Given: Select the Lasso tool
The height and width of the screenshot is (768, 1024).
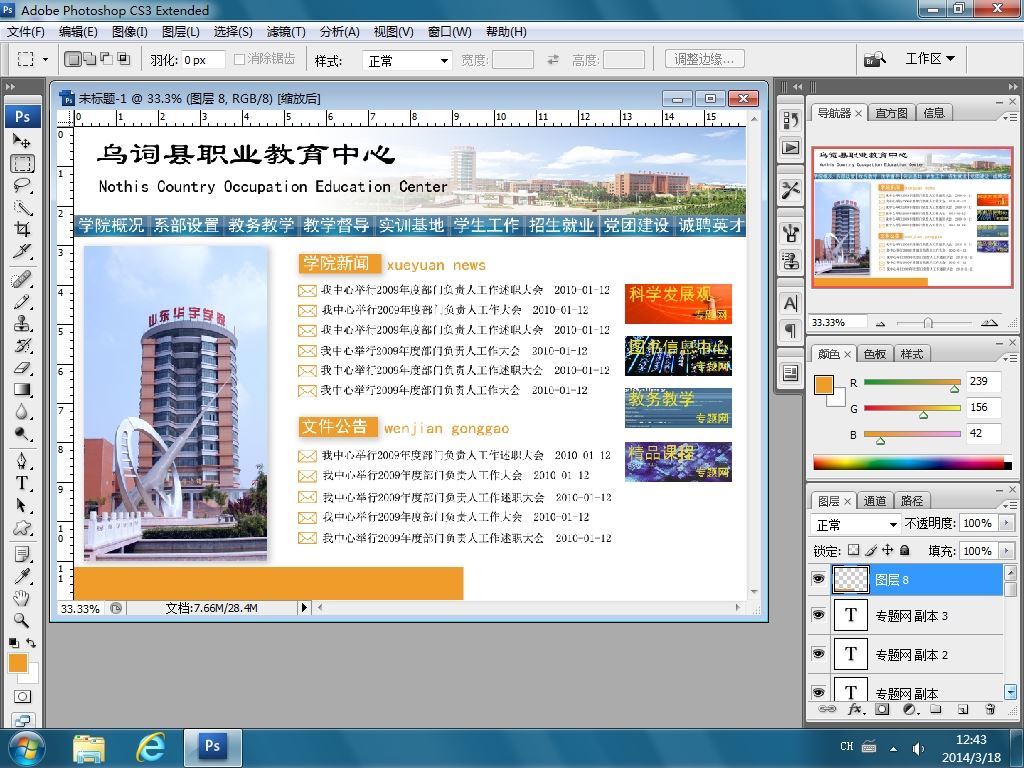Looking at the screenshot, I should (x=22, y=185).
